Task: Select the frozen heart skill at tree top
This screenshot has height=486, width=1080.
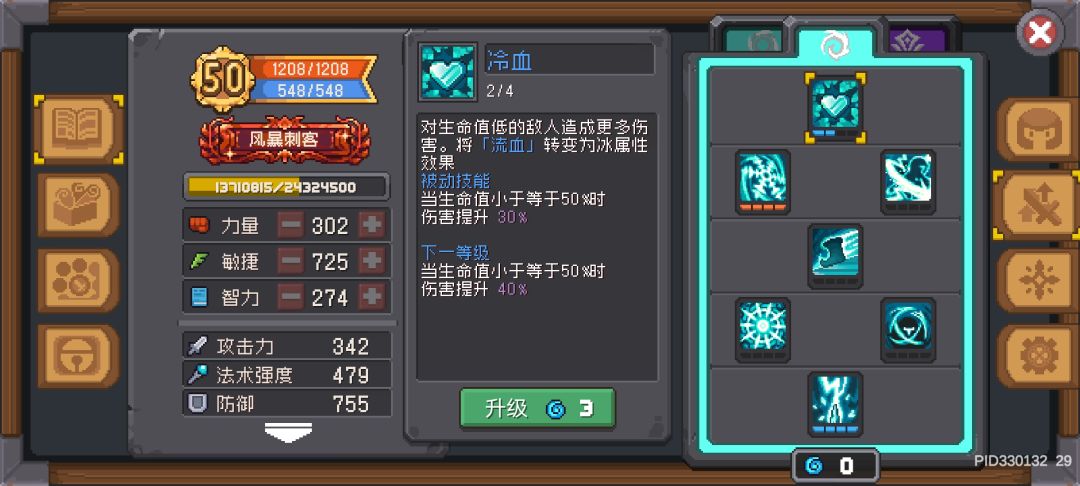Action: point(835,107)
